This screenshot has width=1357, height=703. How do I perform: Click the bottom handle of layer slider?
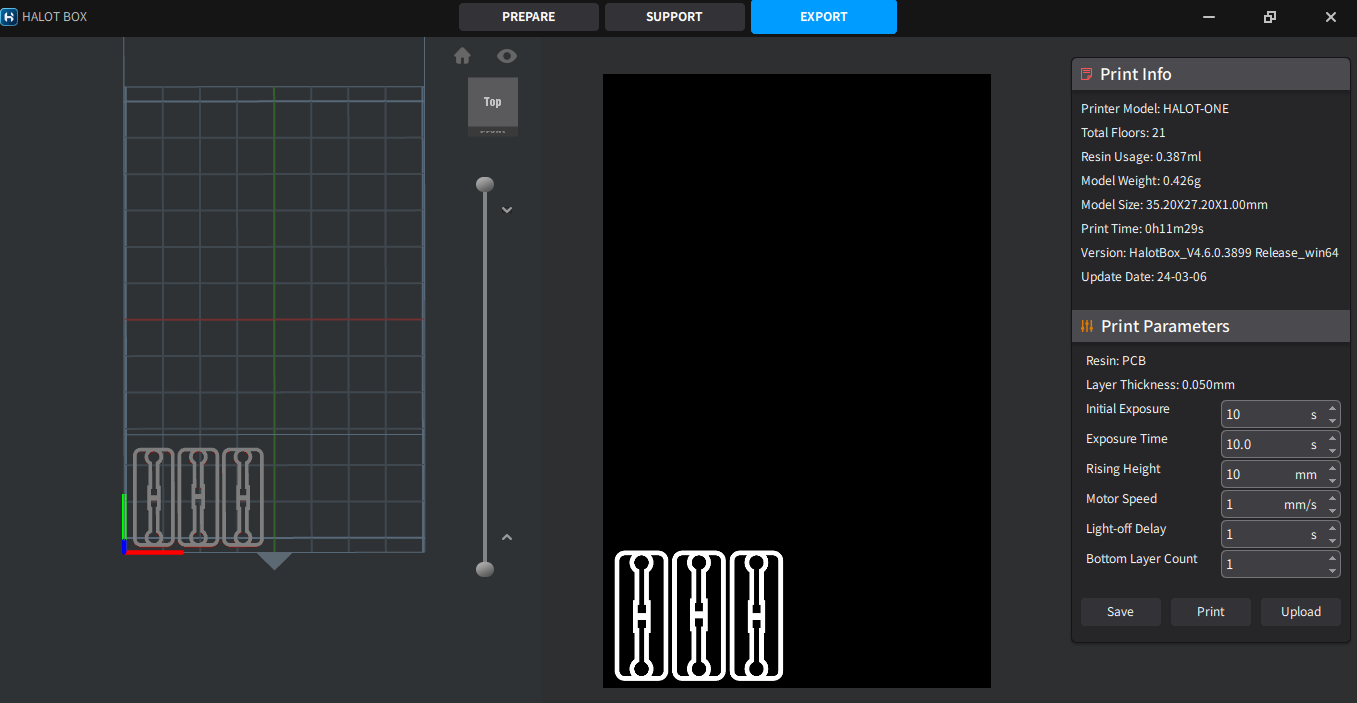tap(485, 569)
